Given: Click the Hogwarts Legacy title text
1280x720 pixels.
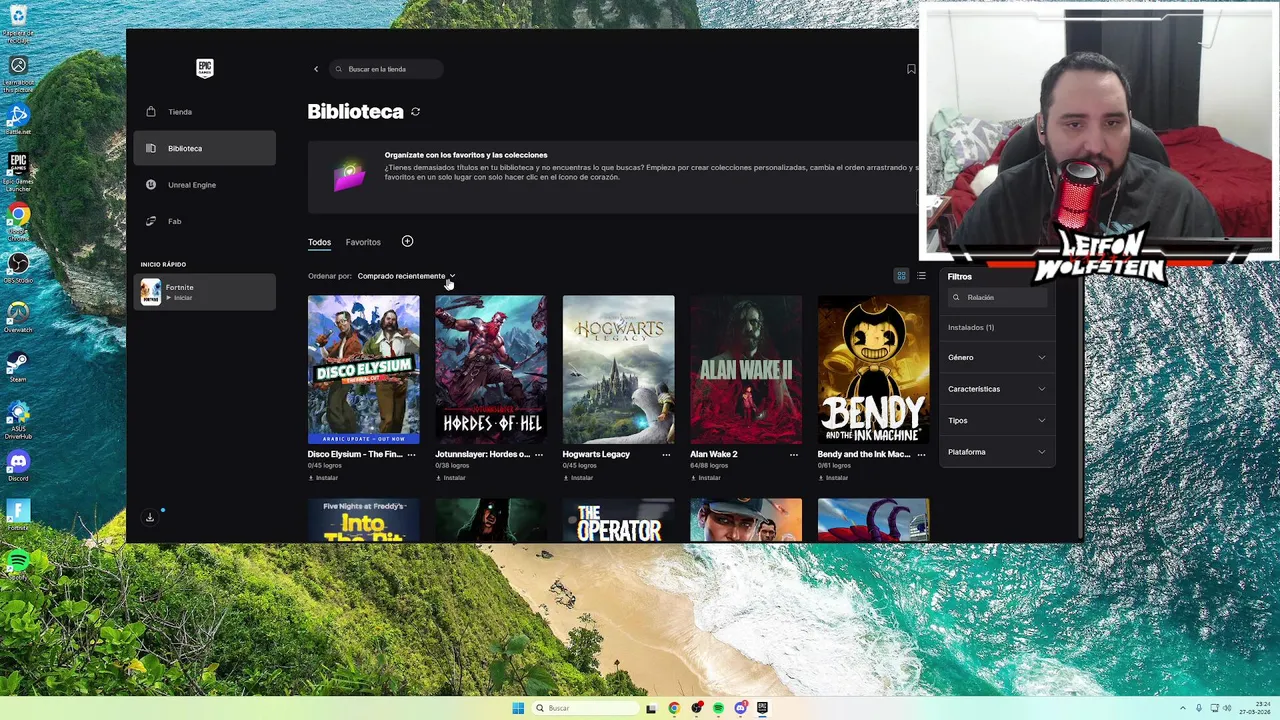Looking at the screenshot, I should tap(596, 454).
